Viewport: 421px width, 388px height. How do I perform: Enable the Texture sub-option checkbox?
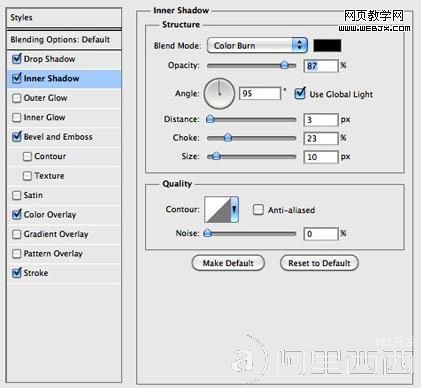(27, 176)
